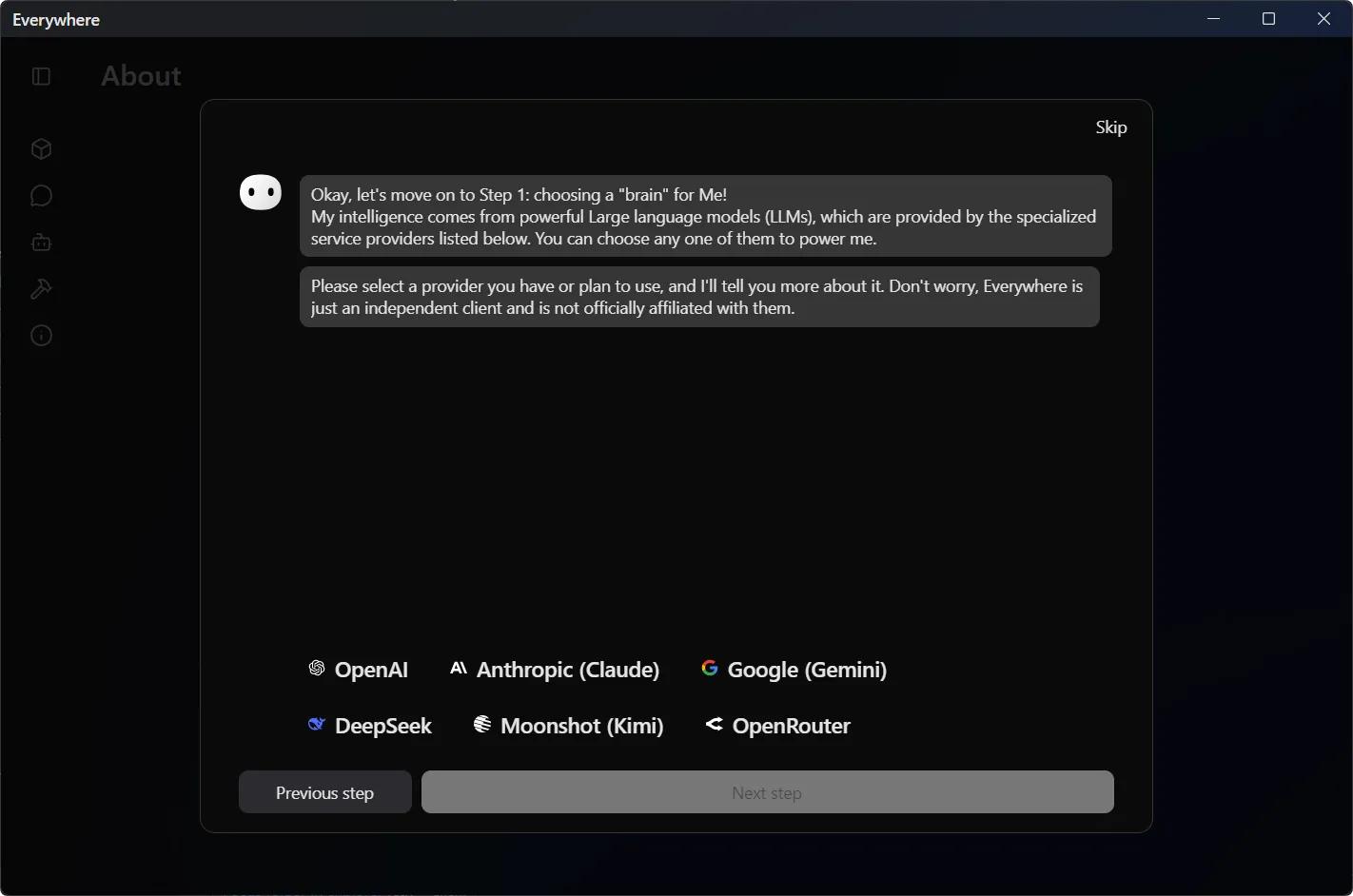Open the agent section using the robot icon
Screen dimensions: 1353x896
point(41,242)
